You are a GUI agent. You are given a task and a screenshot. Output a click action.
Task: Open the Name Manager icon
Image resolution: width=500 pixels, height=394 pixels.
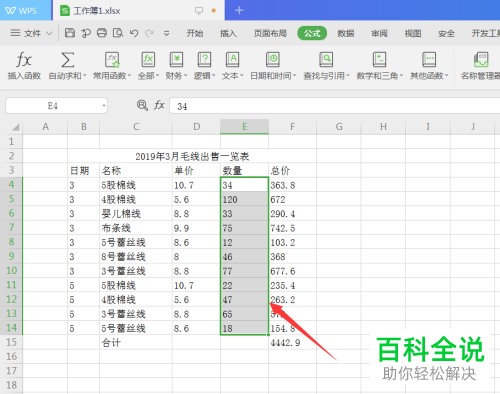point(481,60)
